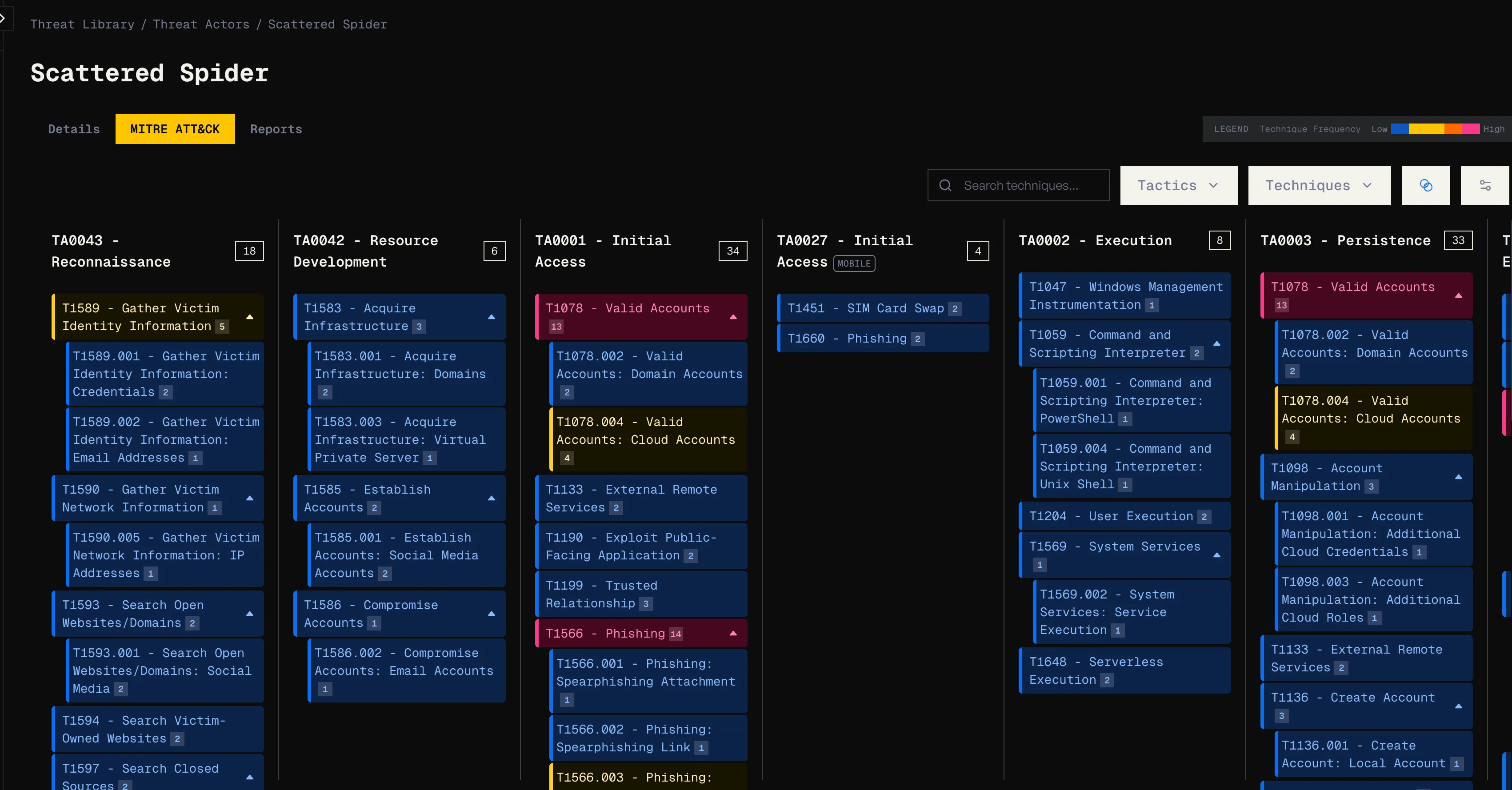
Task: Expand the left sidebar arrow
Action: point(6,18)
